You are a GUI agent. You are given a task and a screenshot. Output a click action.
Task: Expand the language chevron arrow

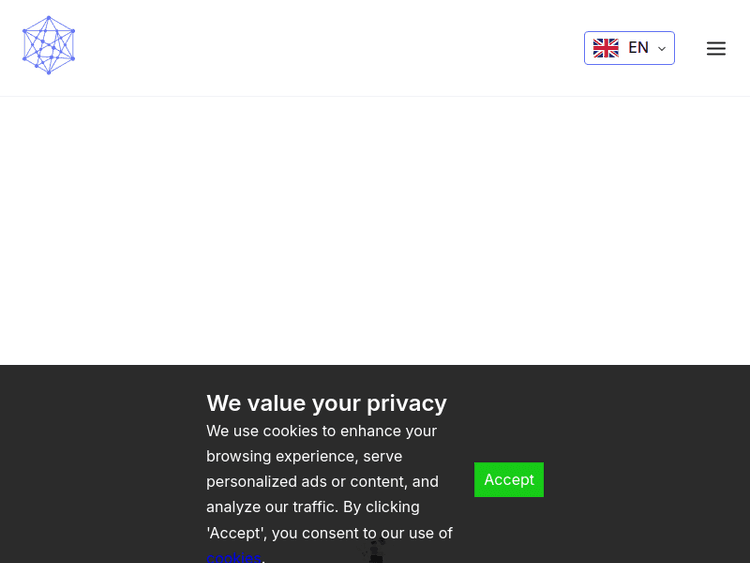pos(661,49)
